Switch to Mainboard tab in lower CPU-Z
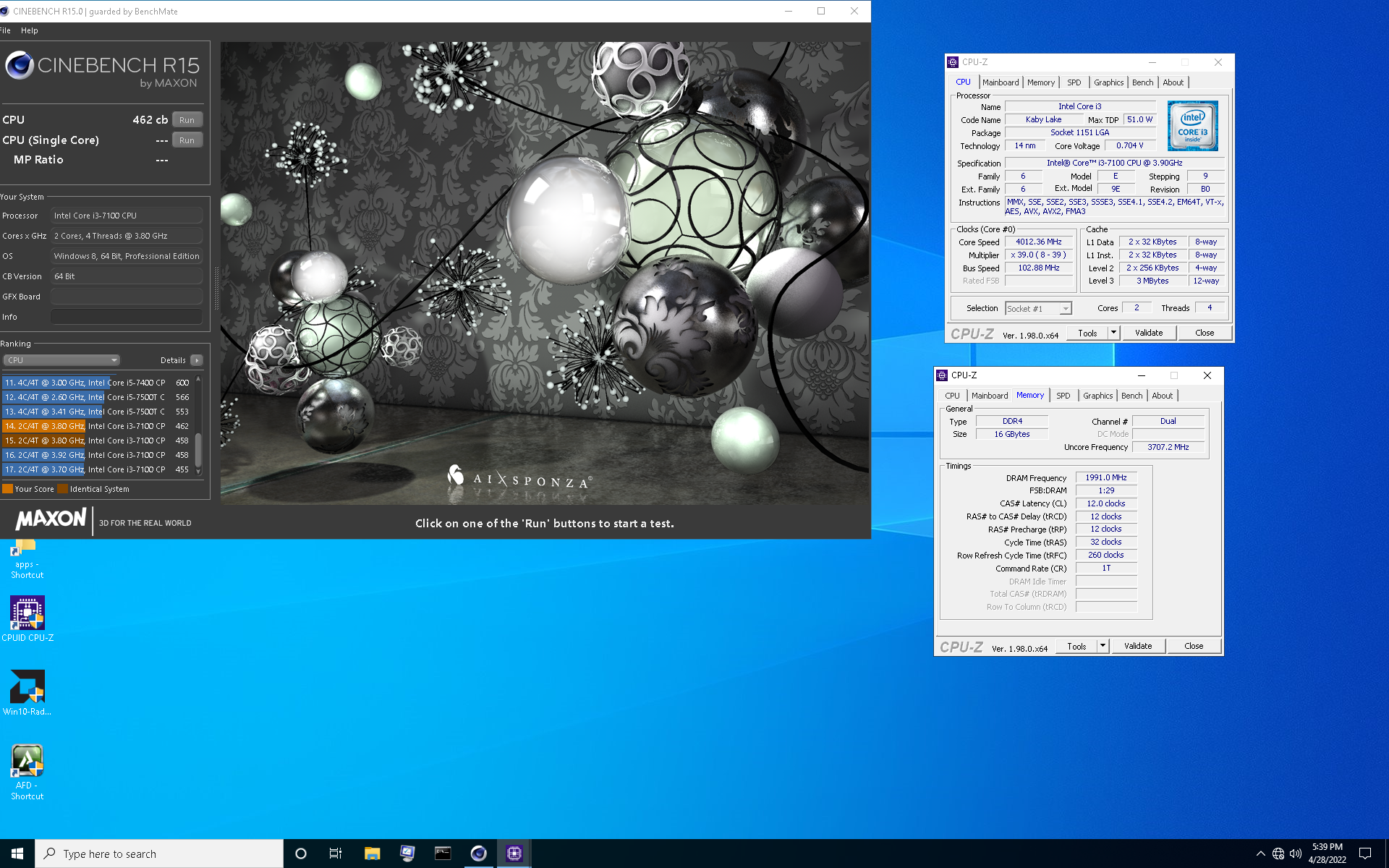 (x=990, y=396)
